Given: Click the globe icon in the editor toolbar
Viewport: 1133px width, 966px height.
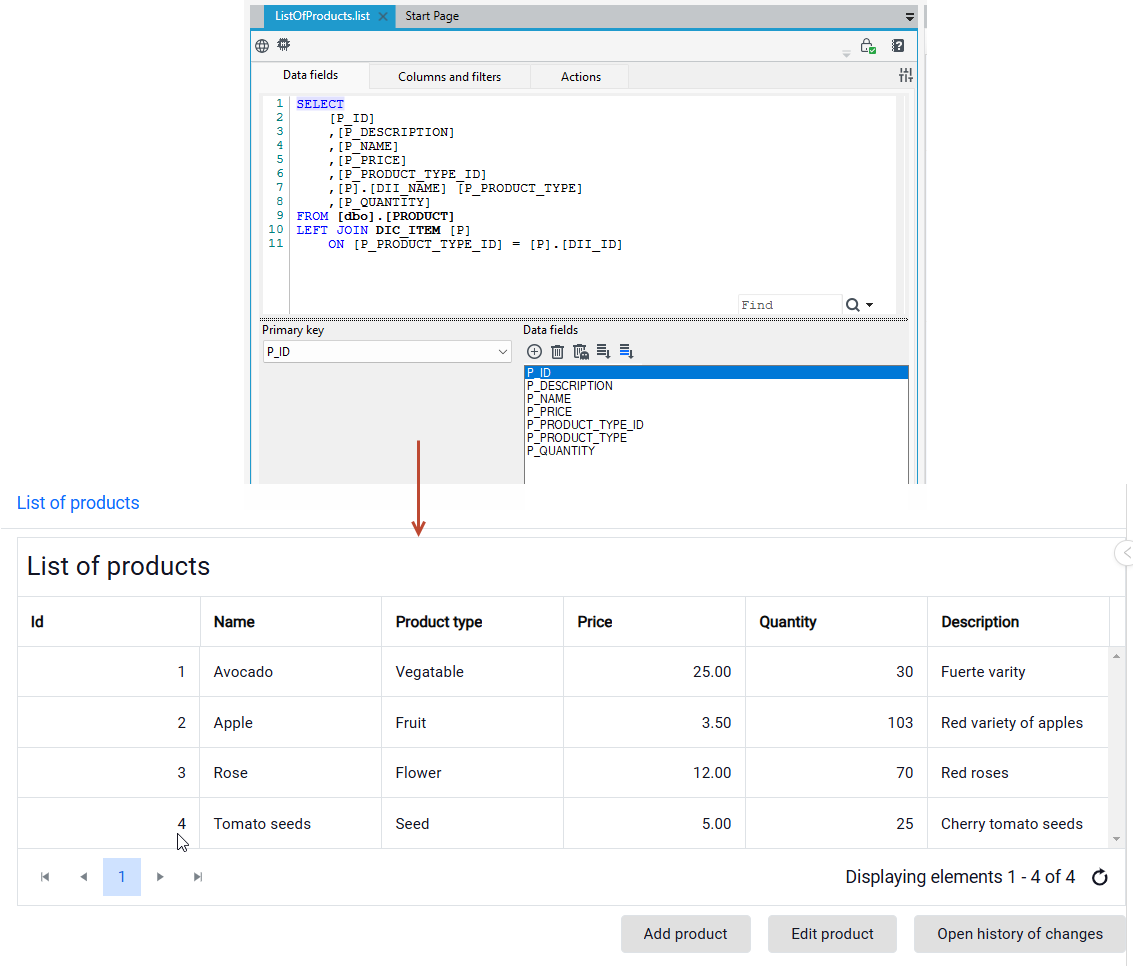Looking at the screenshot, I should click(262, 46).
